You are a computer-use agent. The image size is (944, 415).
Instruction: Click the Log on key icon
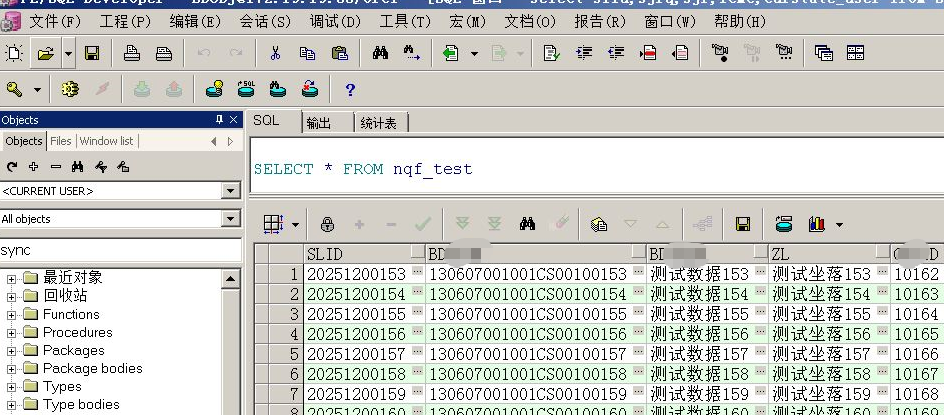click(x=14, y=90)
